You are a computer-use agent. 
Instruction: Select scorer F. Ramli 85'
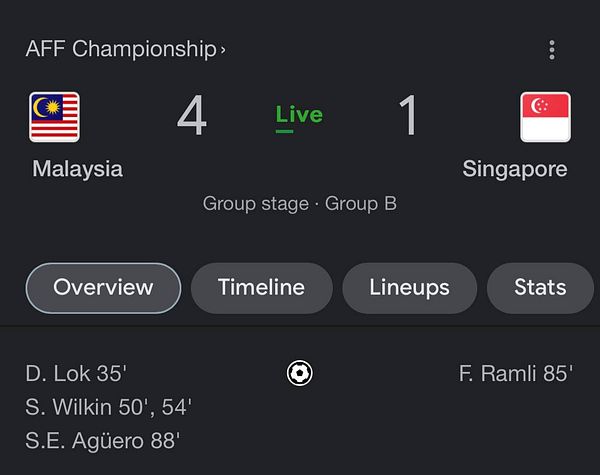tap(515, 374)
